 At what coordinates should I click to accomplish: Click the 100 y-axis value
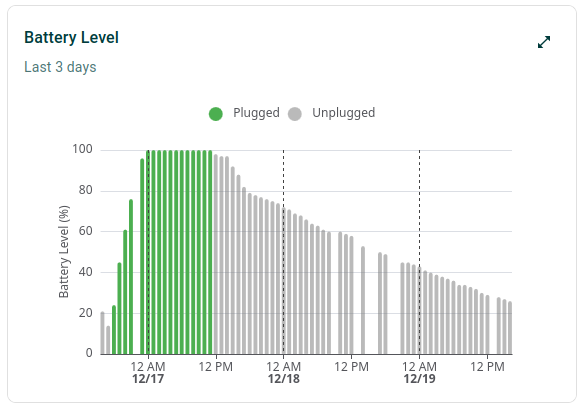(82, 149)
